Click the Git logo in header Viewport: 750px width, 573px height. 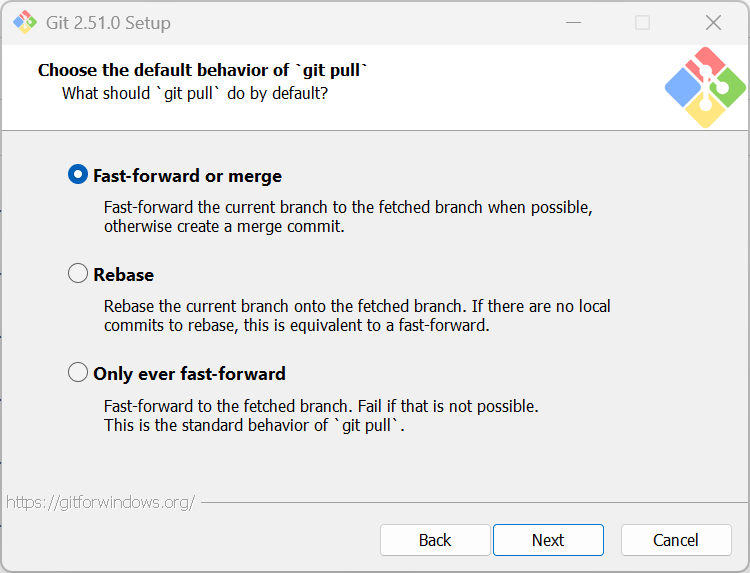click(705, 87)
